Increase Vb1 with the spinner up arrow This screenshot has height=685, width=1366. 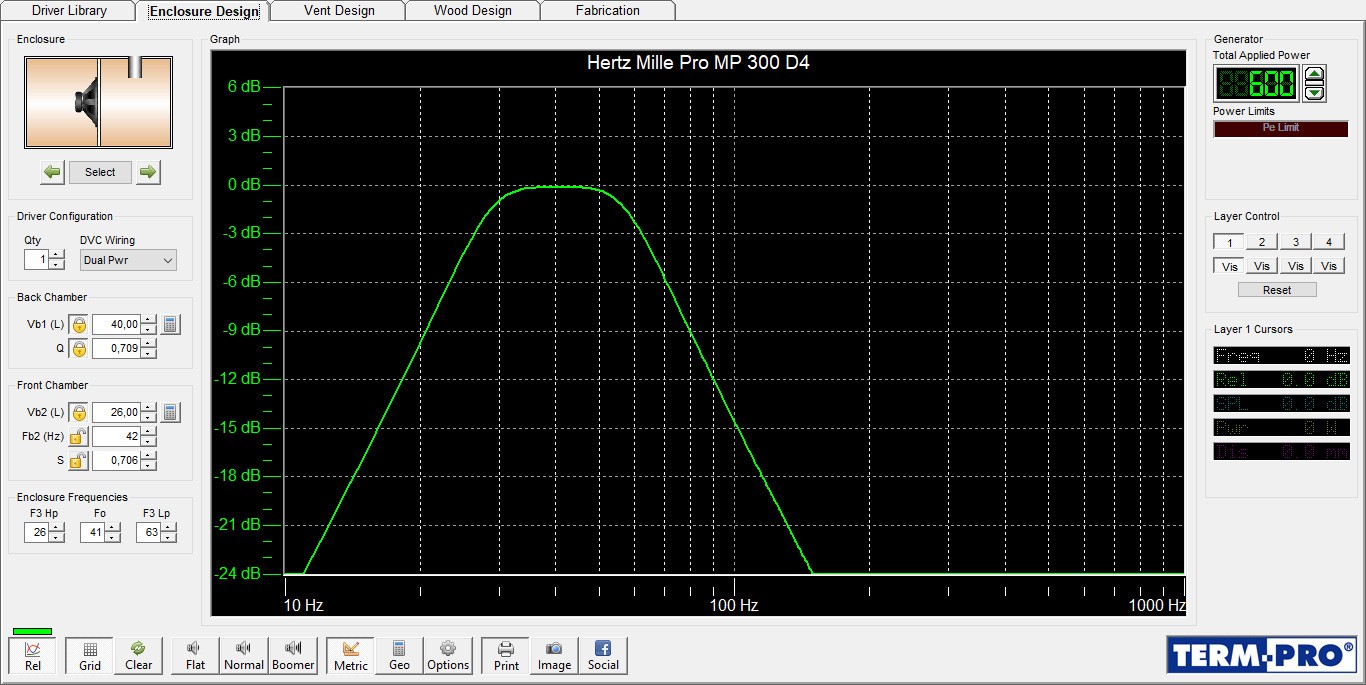pos(149,320)
